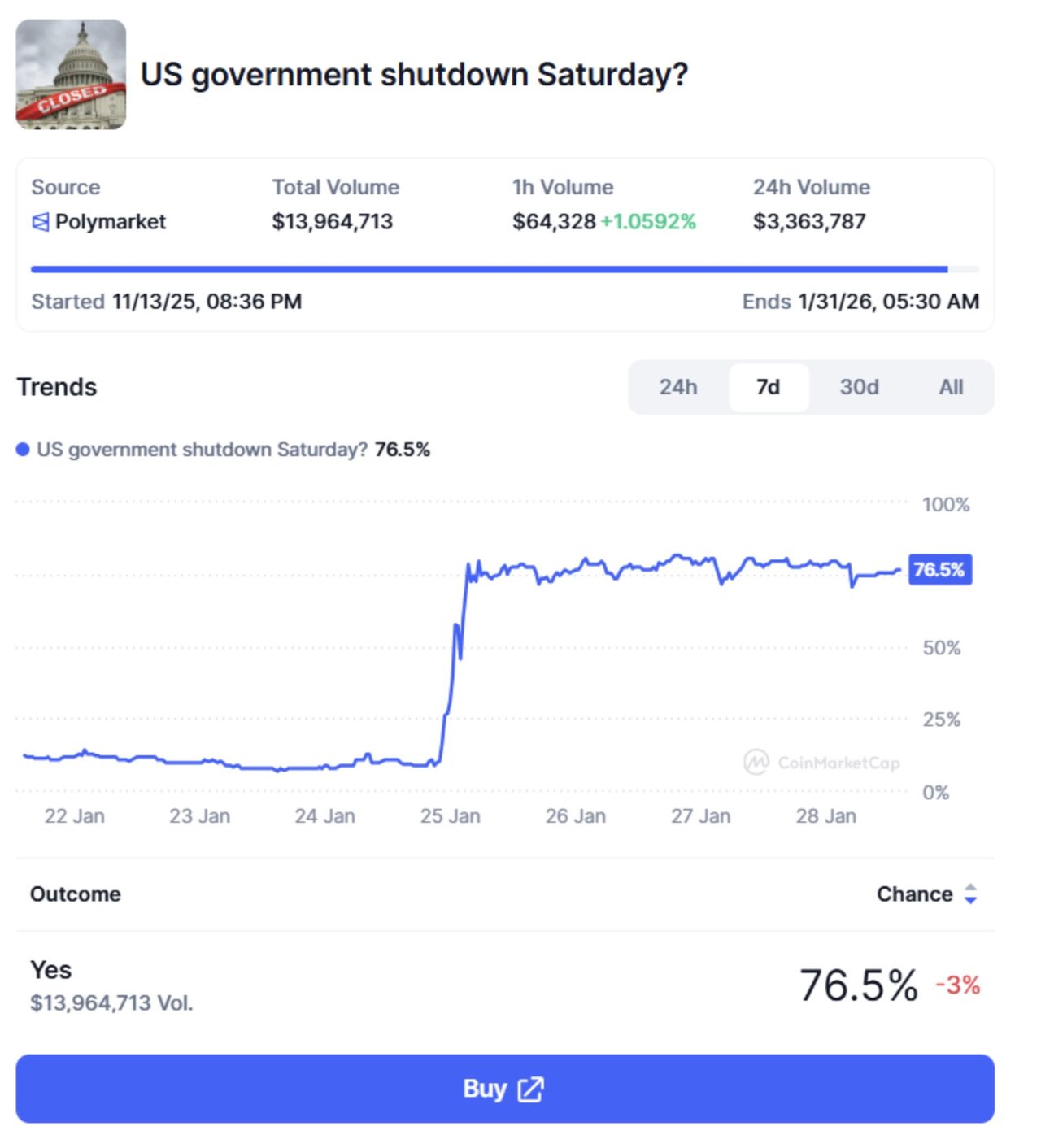Switch to the 30d trends tab

859,387
